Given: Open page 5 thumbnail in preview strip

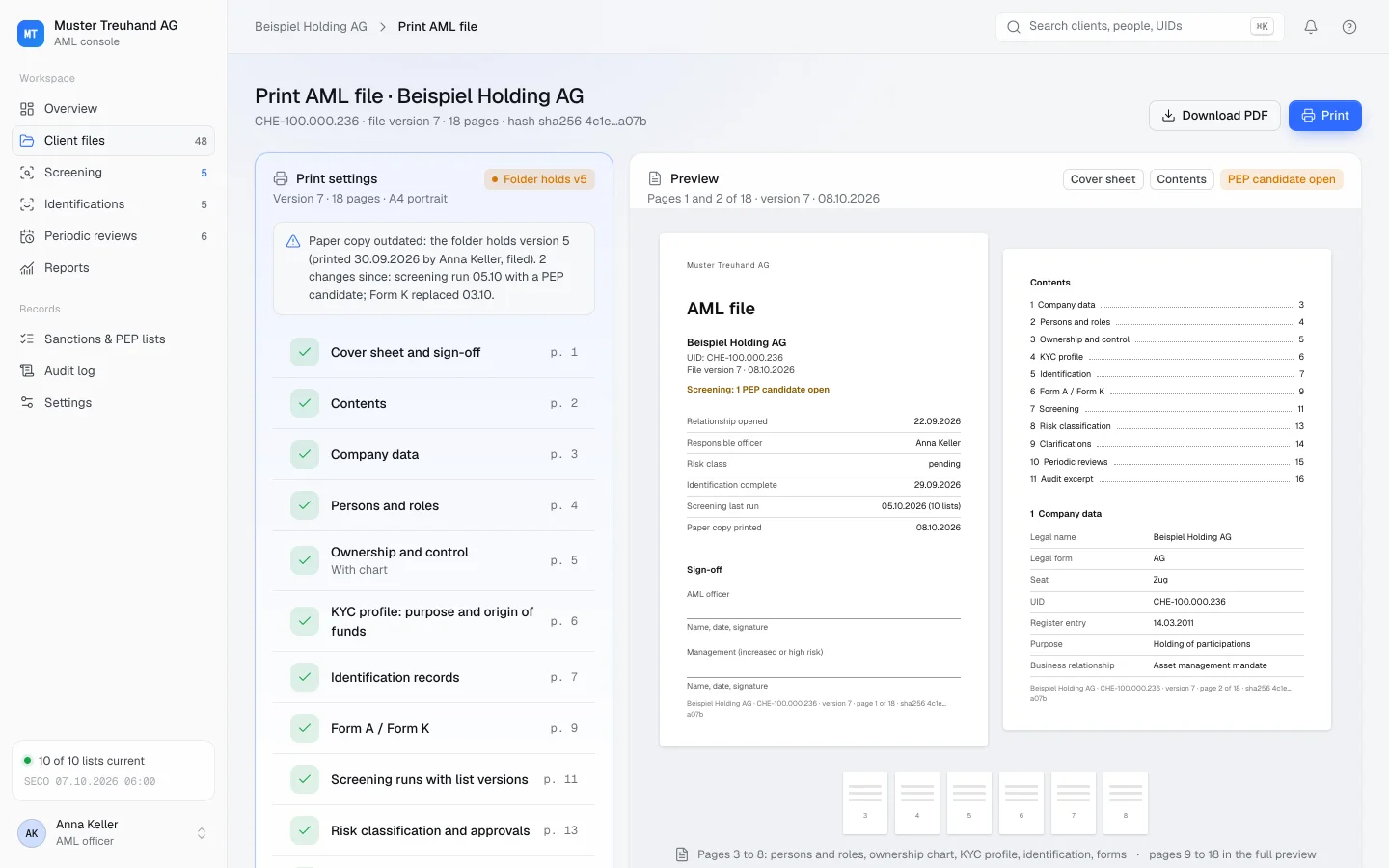Looking at the screenshot, I should click(x=969, y=802).
